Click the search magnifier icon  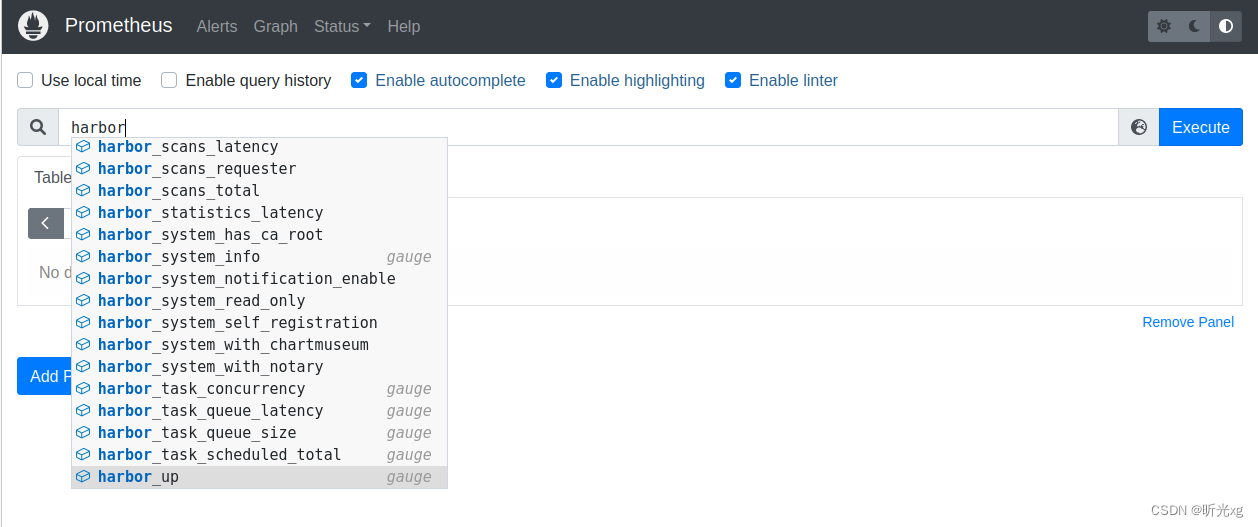(38, 127)
